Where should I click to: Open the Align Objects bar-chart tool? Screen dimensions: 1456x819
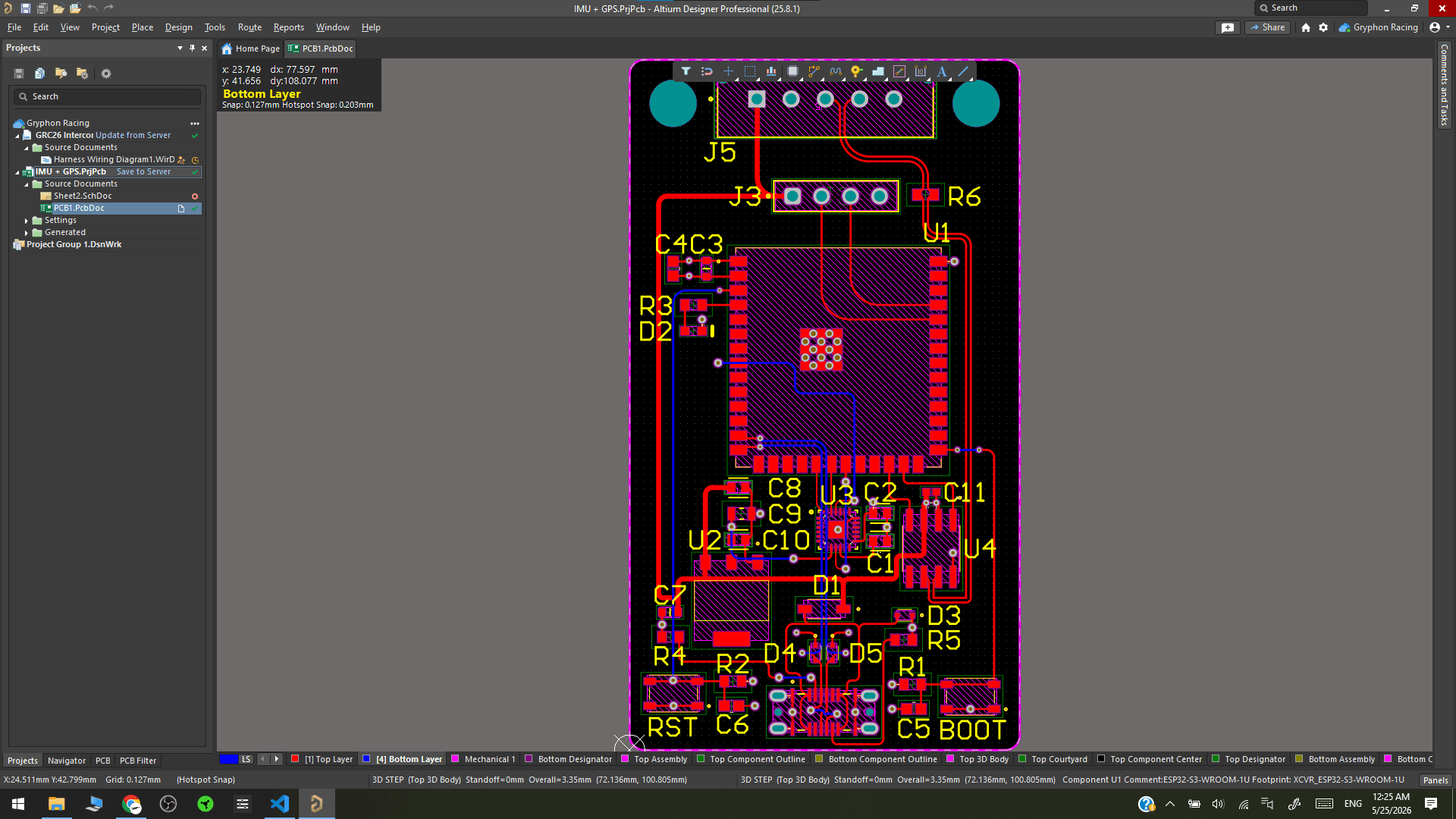(x=771, y=71)
